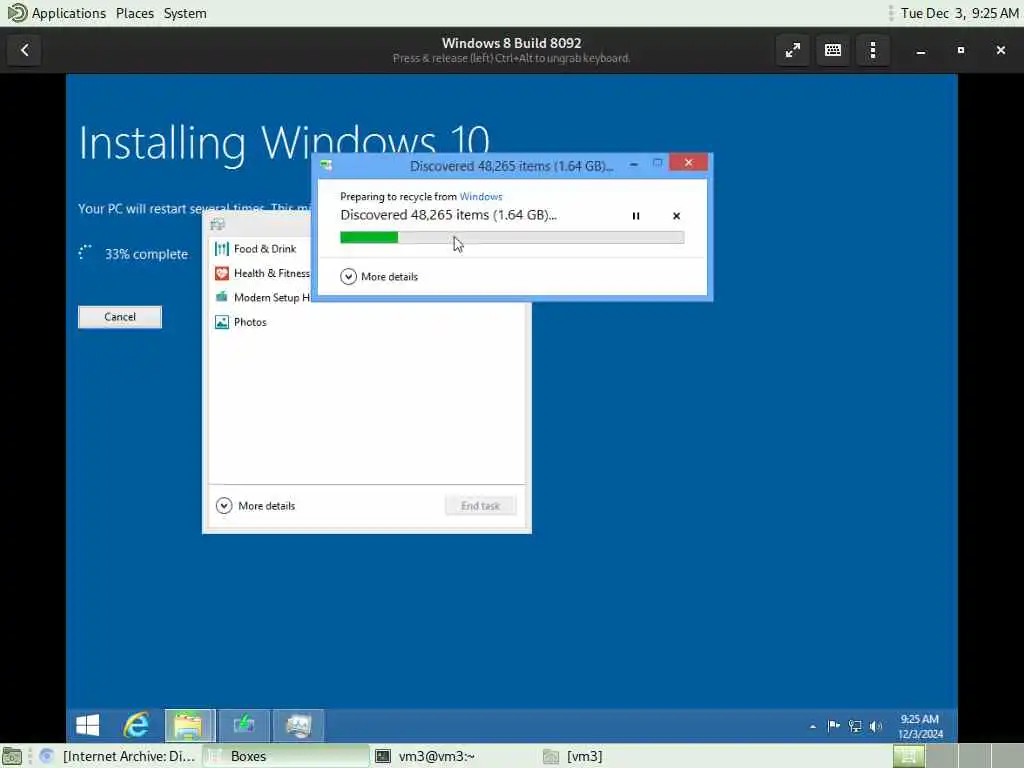Select Modern Setup Host task
This screenshot has width=1024, height=768.
click(261, 297)
